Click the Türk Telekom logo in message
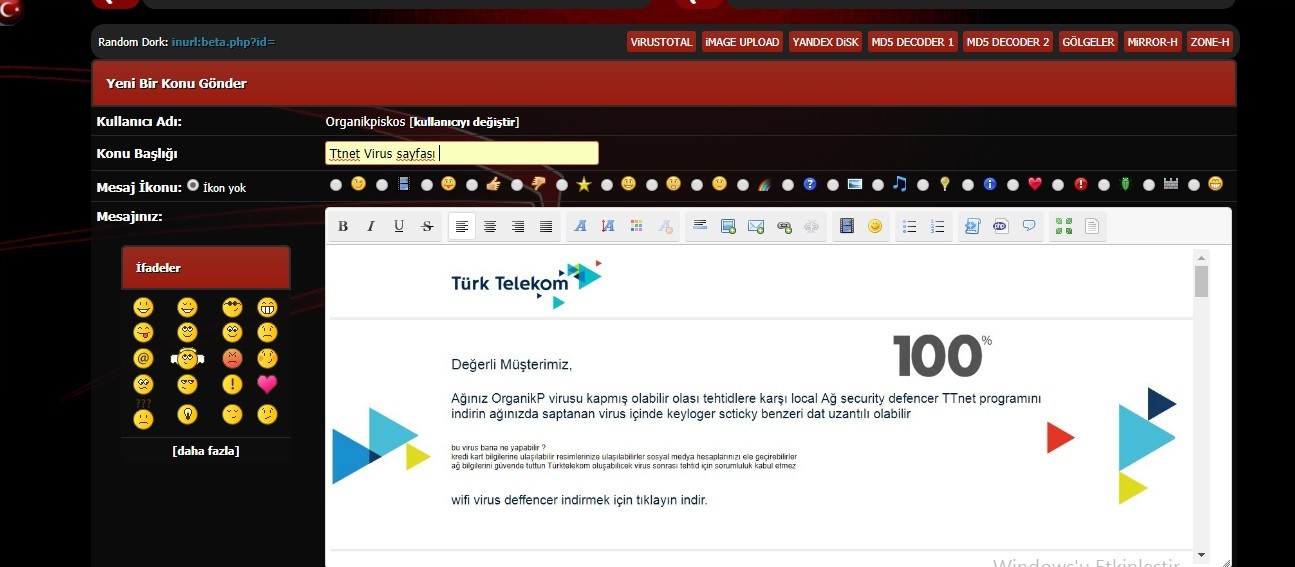Image resolution: width=1295 pixels, height=567 pixels. coord(527,284)
